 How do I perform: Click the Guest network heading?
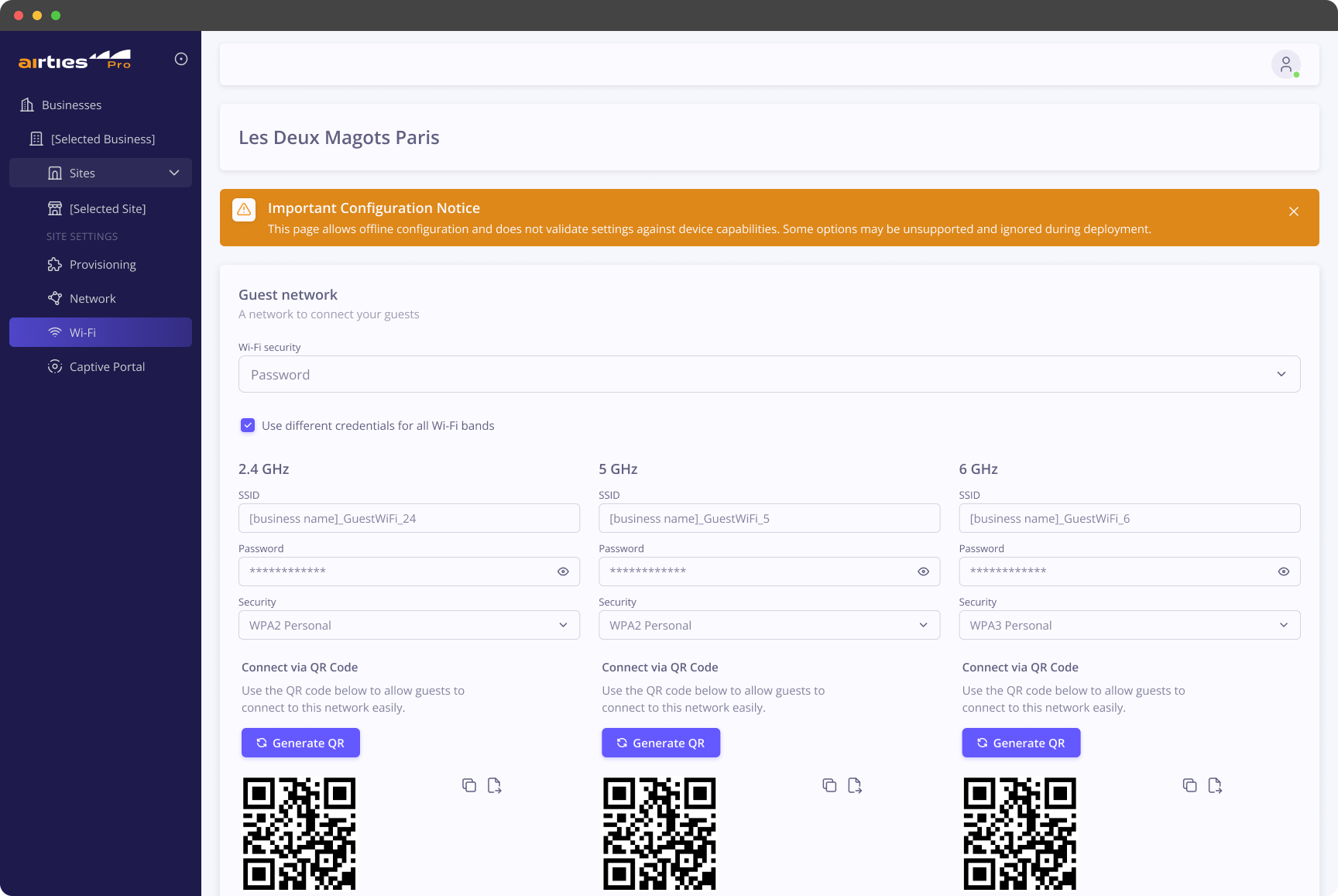pyautogui.click(x=288, y=294)
